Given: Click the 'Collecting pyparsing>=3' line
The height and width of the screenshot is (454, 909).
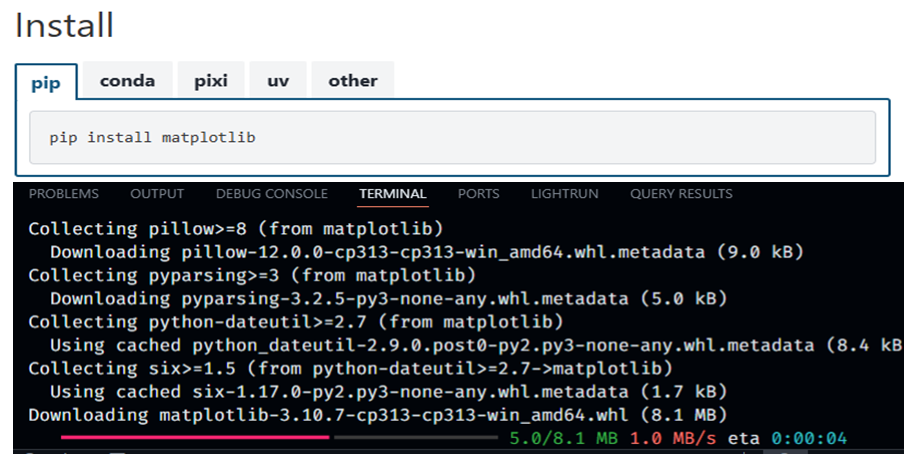Looking at the screenshot, I should click(252, 275).
